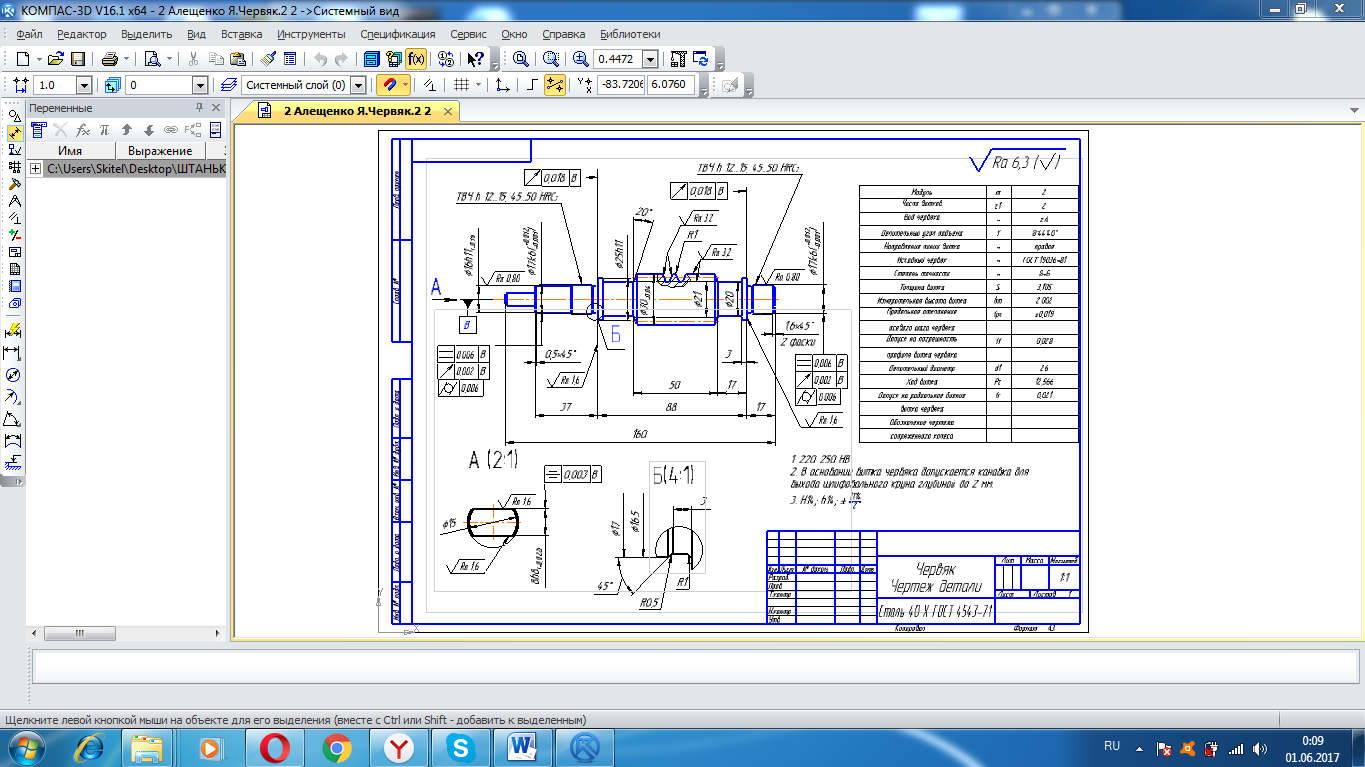The width and height of the screenshot is (1365, 767).
Task: Click the save diskette icon
Action: pos(77,59)
